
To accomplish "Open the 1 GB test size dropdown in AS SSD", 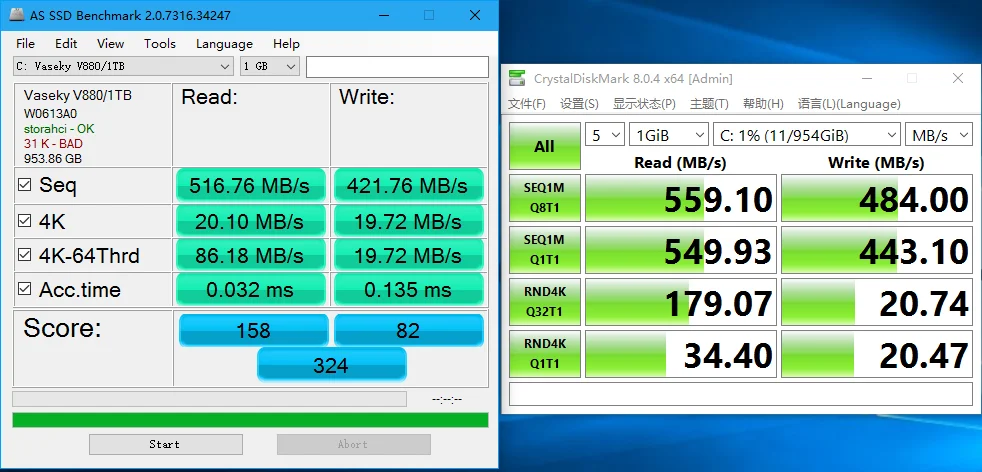I will click(x=270, y=66).
